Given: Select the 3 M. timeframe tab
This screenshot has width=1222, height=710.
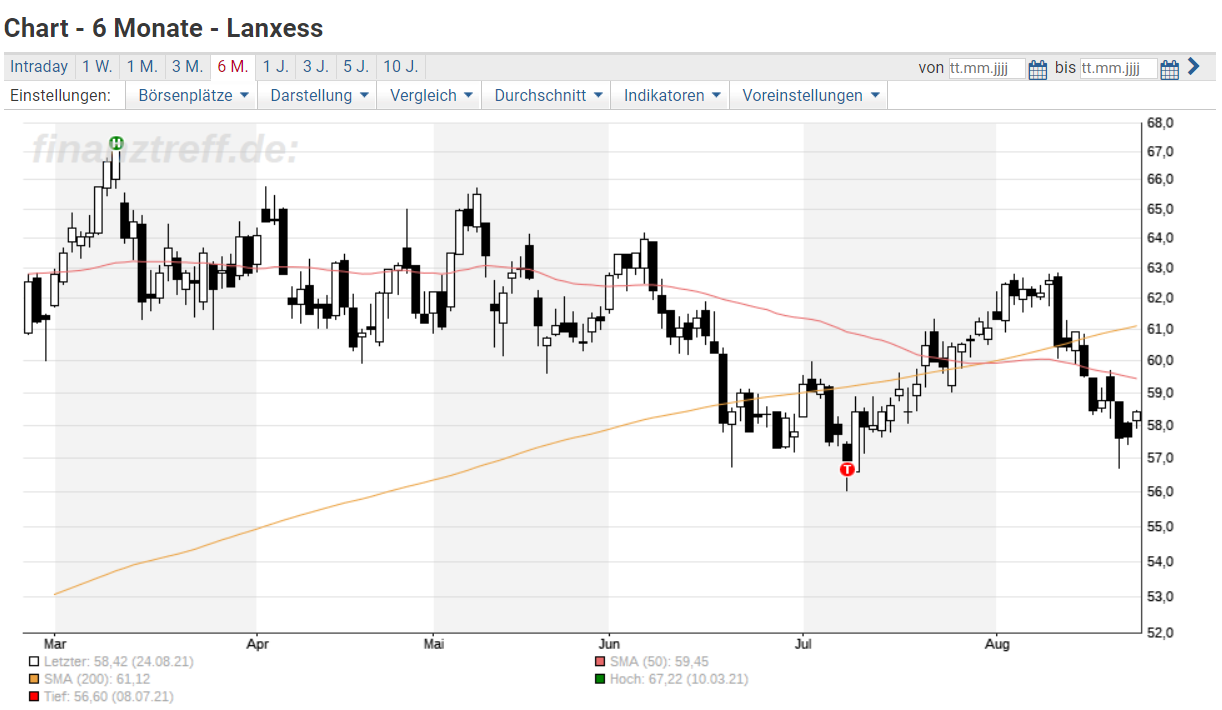Looking at the screenshot, I should [187, 67].
